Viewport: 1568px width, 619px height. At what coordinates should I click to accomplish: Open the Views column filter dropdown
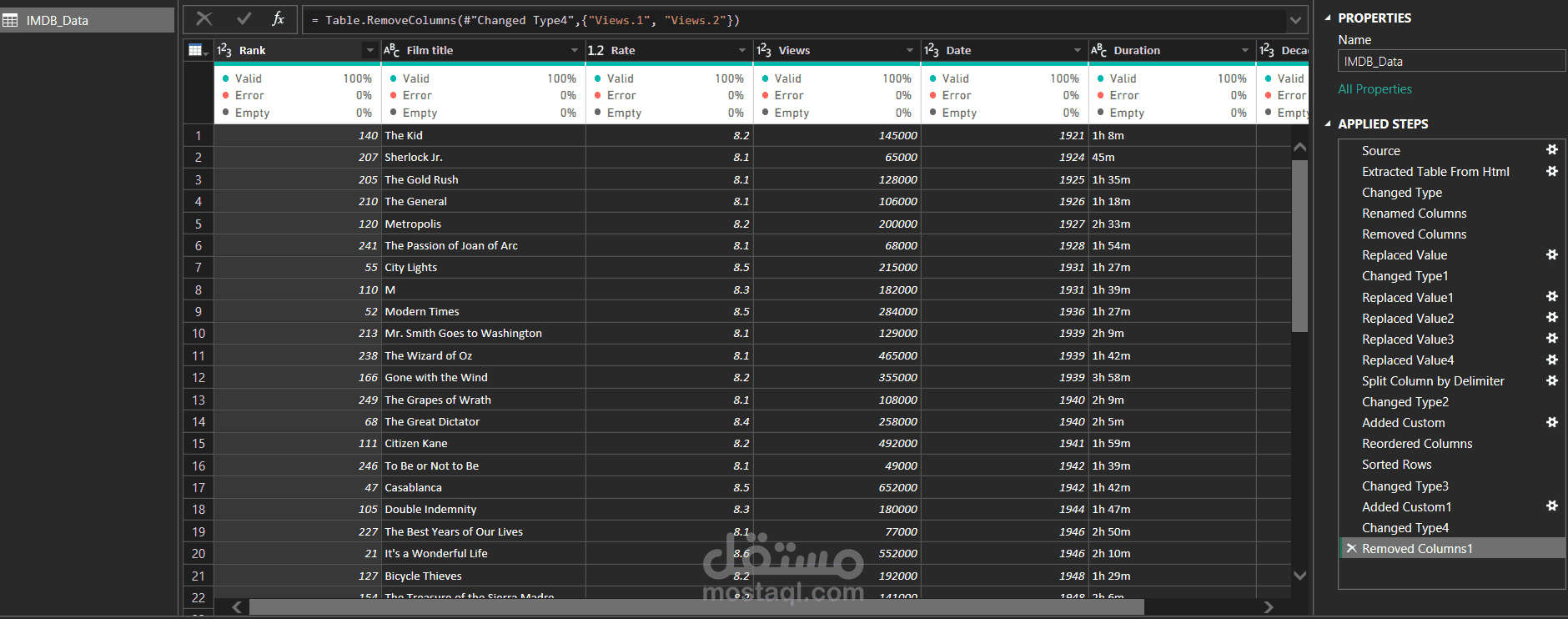[910, 50]
